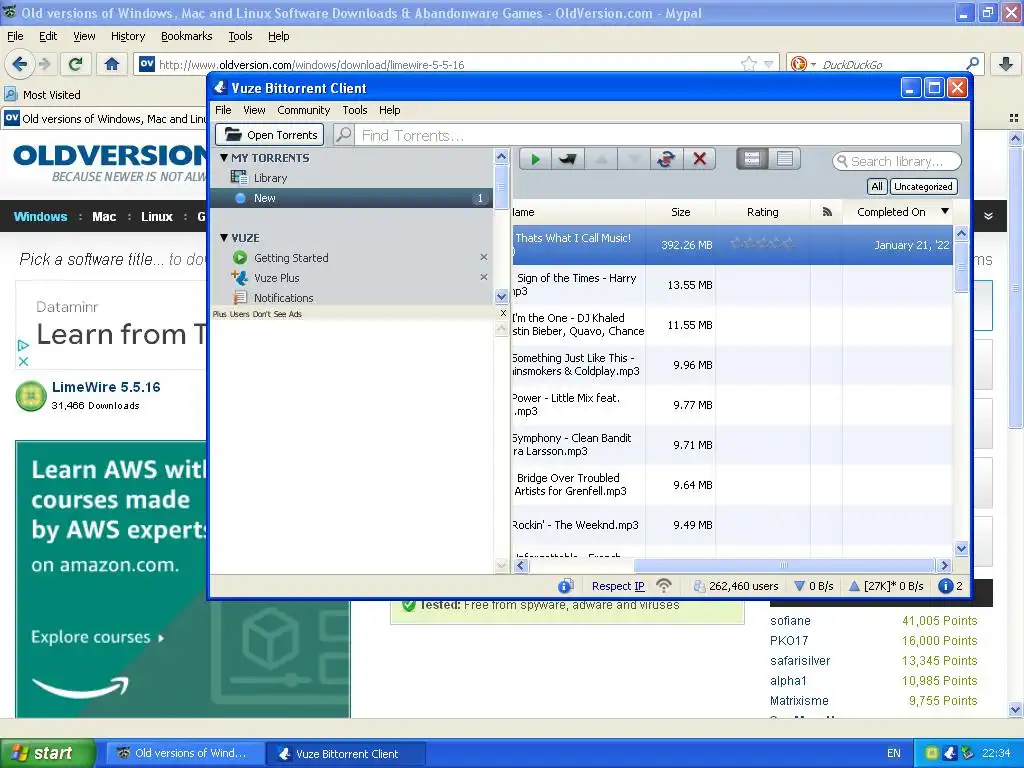Open the Downloads arrow in Mypal toolbar
Image resolution: width=1024 pixels, height=768 pixels.
(x=1006, y=64)
